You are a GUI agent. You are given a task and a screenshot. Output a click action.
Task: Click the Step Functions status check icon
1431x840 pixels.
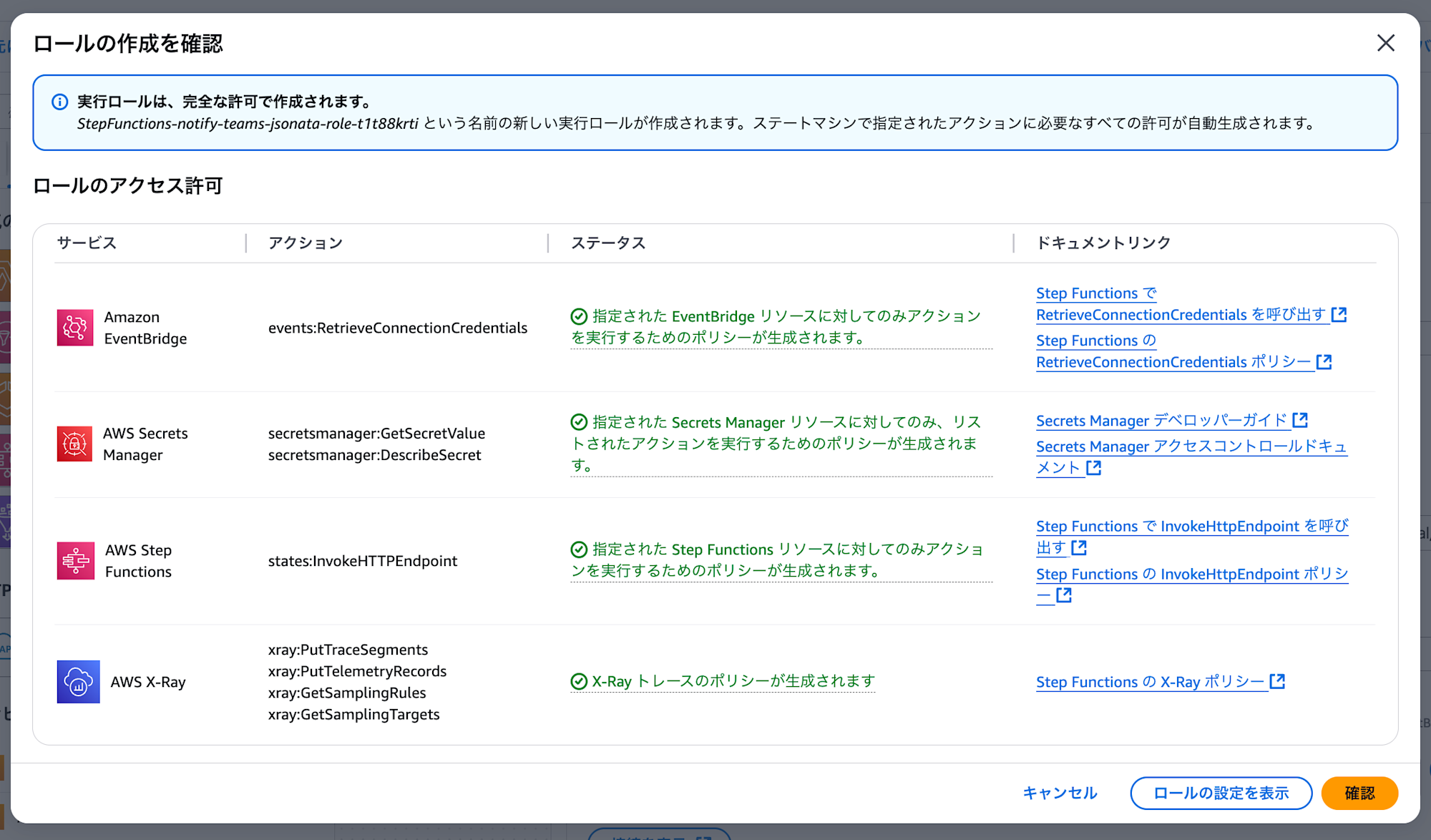[579, 550]
